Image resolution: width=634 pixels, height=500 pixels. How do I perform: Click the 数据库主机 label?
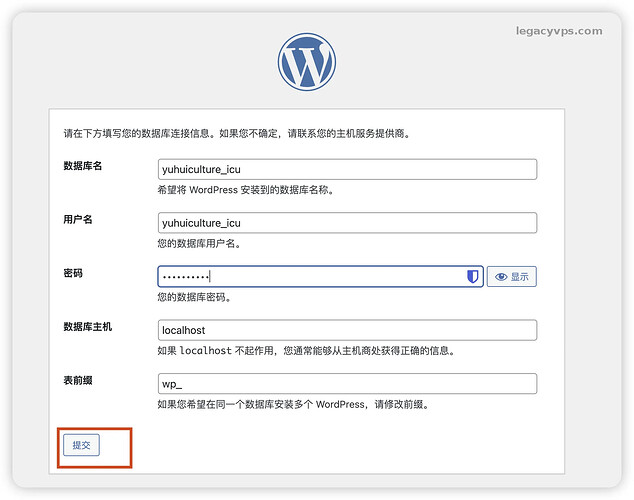point(87,327)
